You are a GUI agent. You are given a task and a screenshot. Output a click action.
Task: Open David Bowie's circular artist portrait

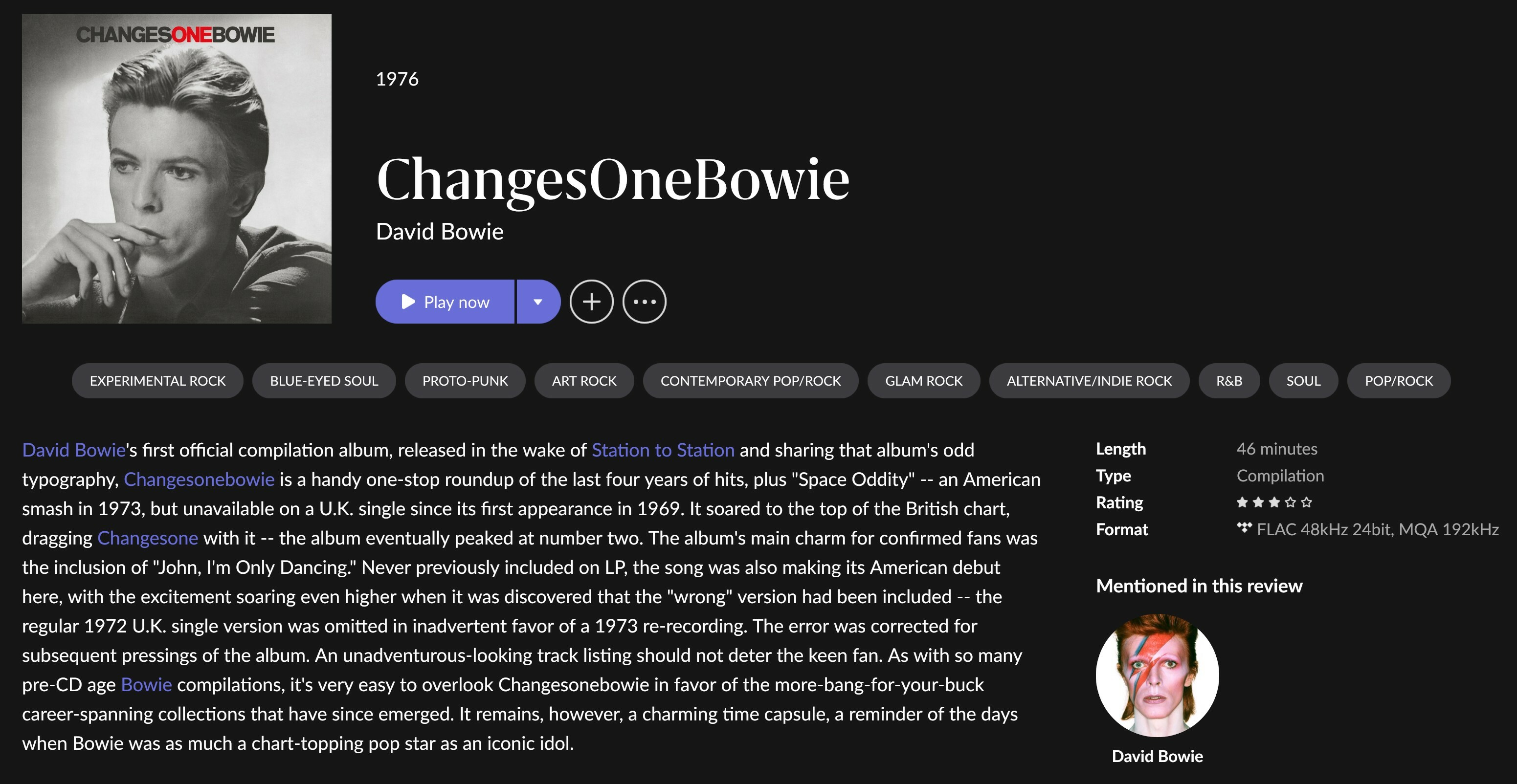(1157, 675)
